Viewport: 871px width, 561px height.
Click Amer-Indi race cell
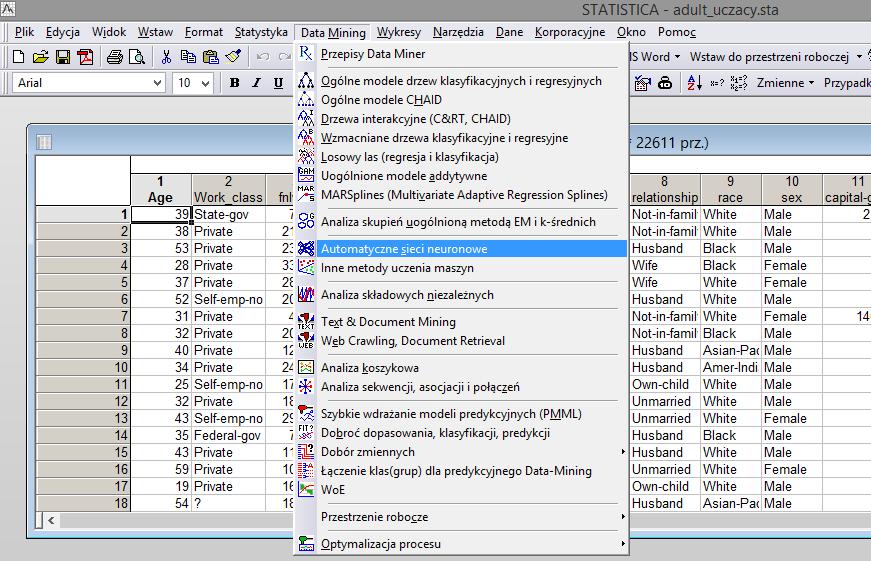(730, 367)
